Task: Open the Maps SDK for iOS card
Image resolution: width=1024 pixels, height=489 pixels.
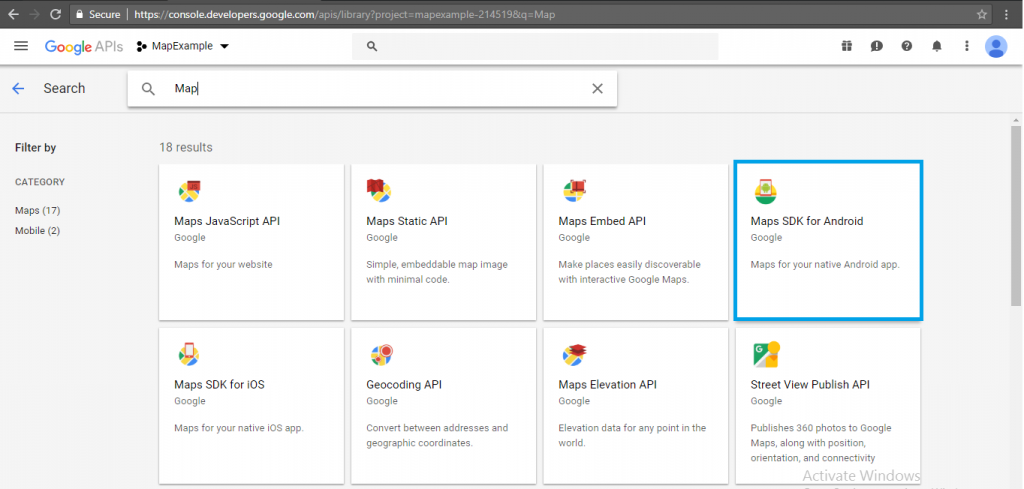Action: click(x=251, y=405)
